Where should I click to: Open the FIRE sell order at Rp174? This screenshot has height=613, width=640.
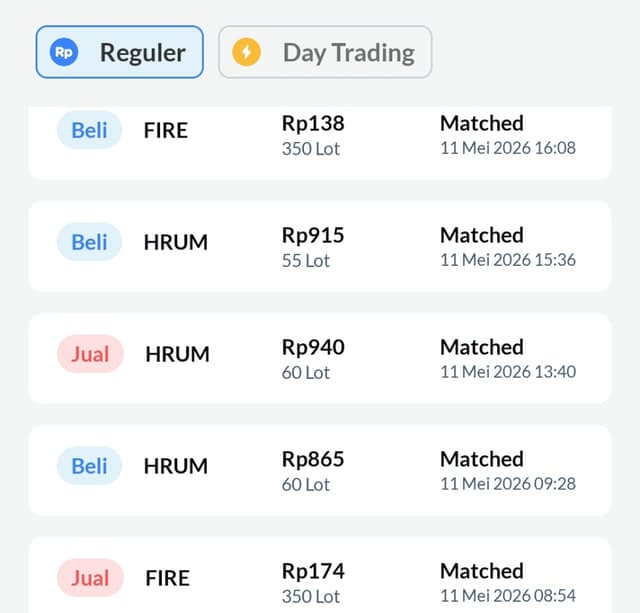[x=320, y=575]
